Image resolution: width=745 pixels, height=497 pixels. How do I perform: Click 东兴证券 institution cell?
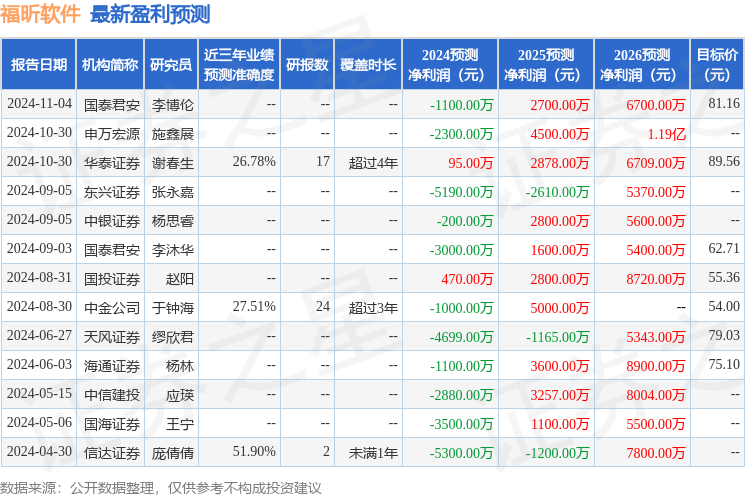tap(112, 192)
